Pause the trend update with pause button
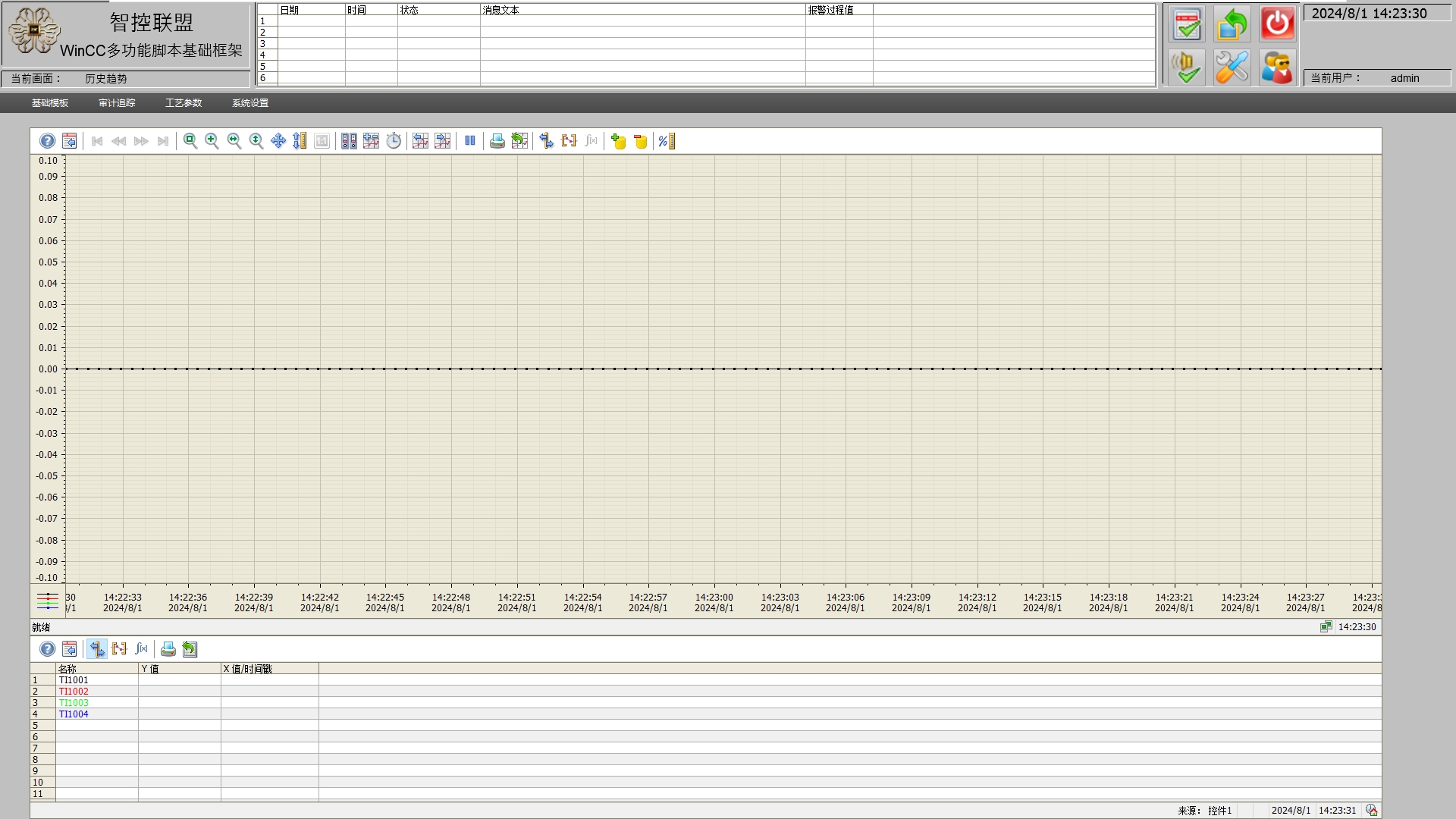Screen dimensions: 1456x819 click(x=470, y=141)
